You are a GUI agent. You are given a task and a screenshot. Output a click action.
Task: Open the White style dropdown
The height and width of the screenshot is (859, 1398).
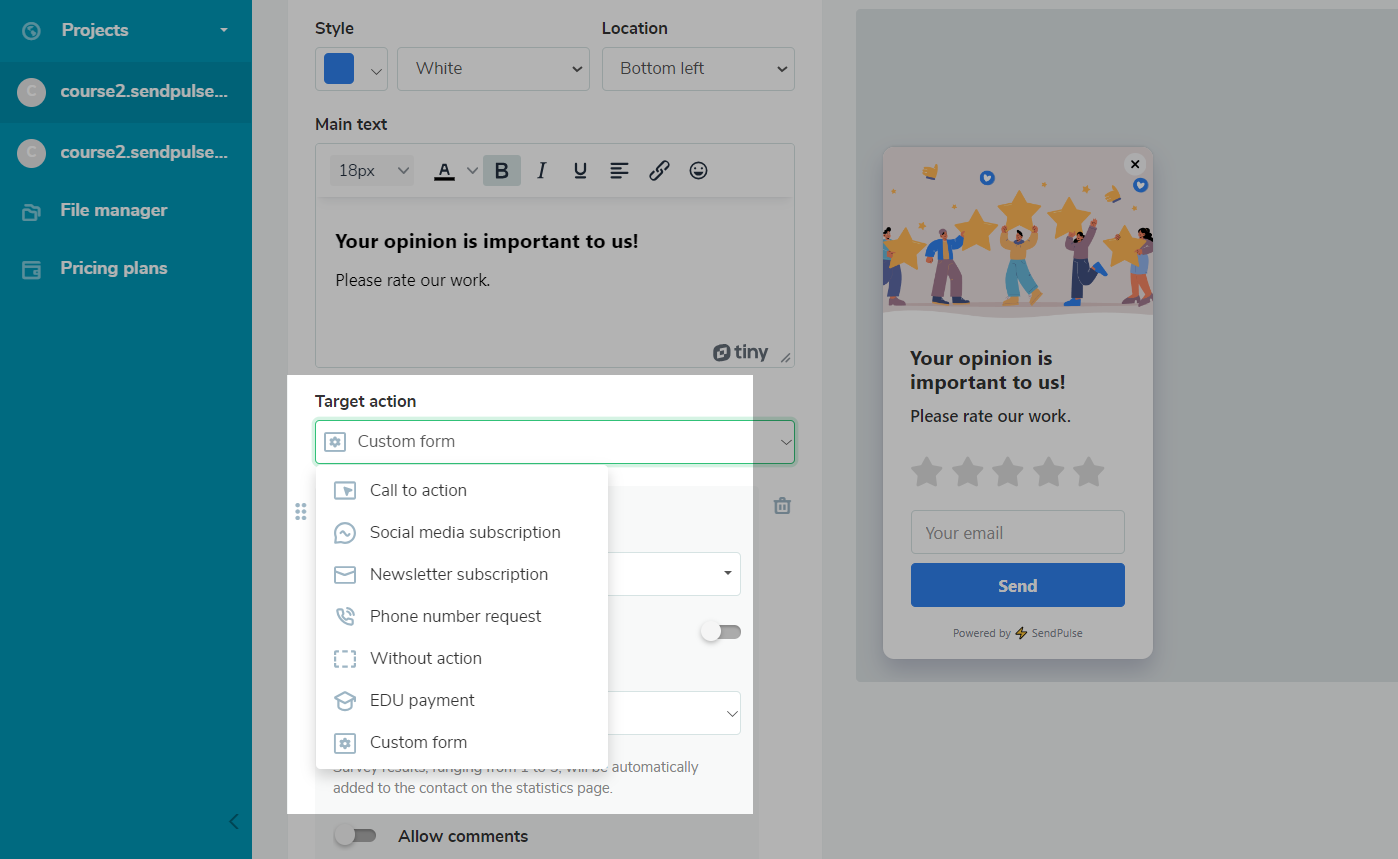(x=493, y=68)
